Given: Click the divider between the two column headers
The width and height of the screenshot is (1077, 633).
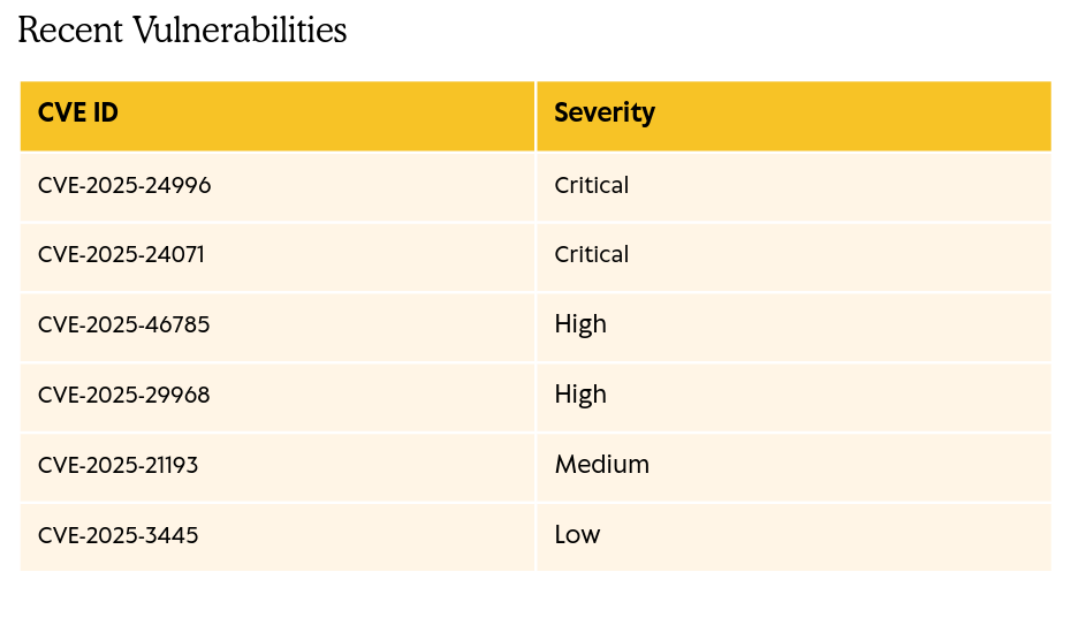Looking at the screenshot, I should tap(536, 115).
